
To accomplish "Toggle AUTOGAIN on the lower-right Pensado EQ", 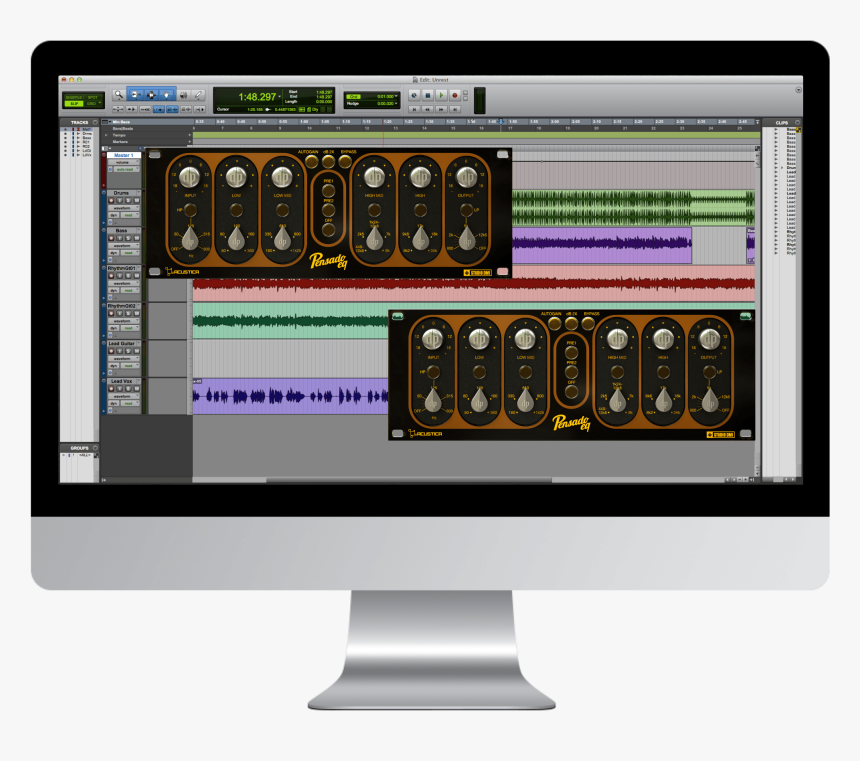I will pyautogui.click(x=552, y=323).
